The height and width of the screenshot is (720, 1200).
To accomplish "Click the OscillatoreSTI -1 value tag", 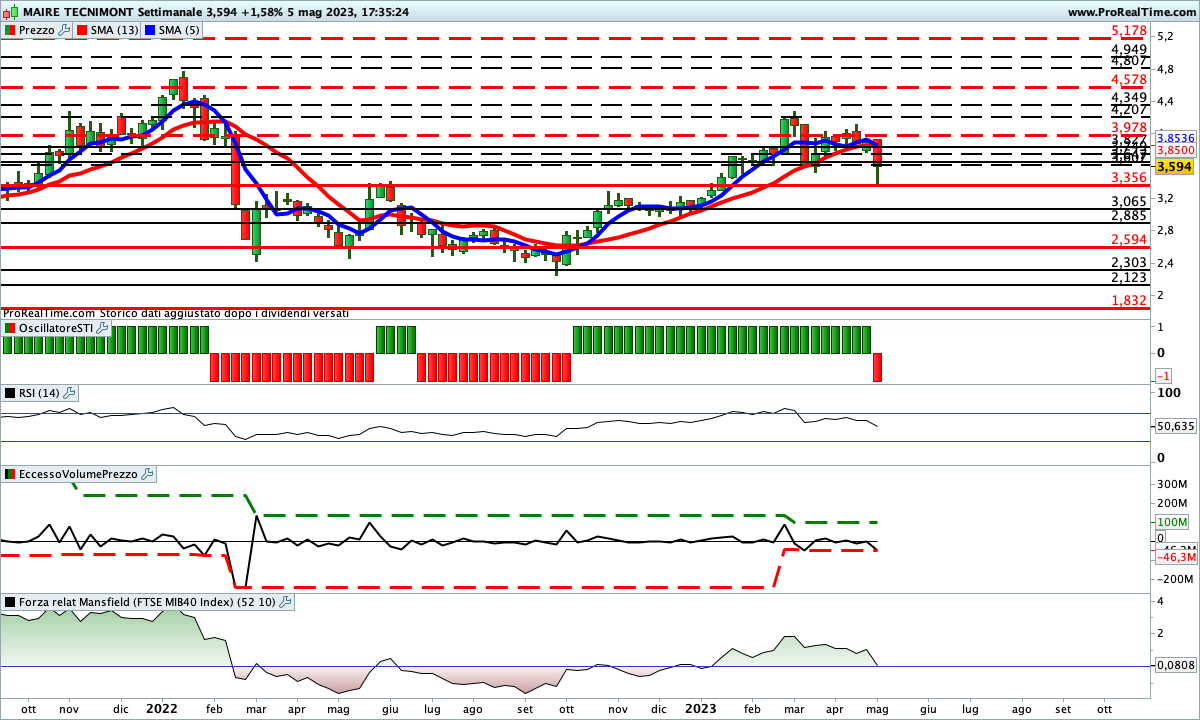I will click(1164, 376).
